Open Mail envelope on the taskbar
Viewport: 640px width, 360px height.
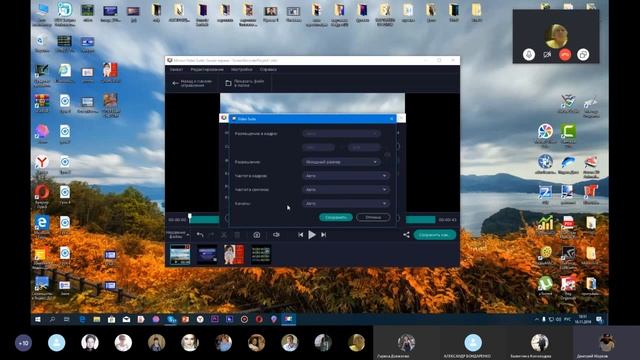[x=126, y=319]
